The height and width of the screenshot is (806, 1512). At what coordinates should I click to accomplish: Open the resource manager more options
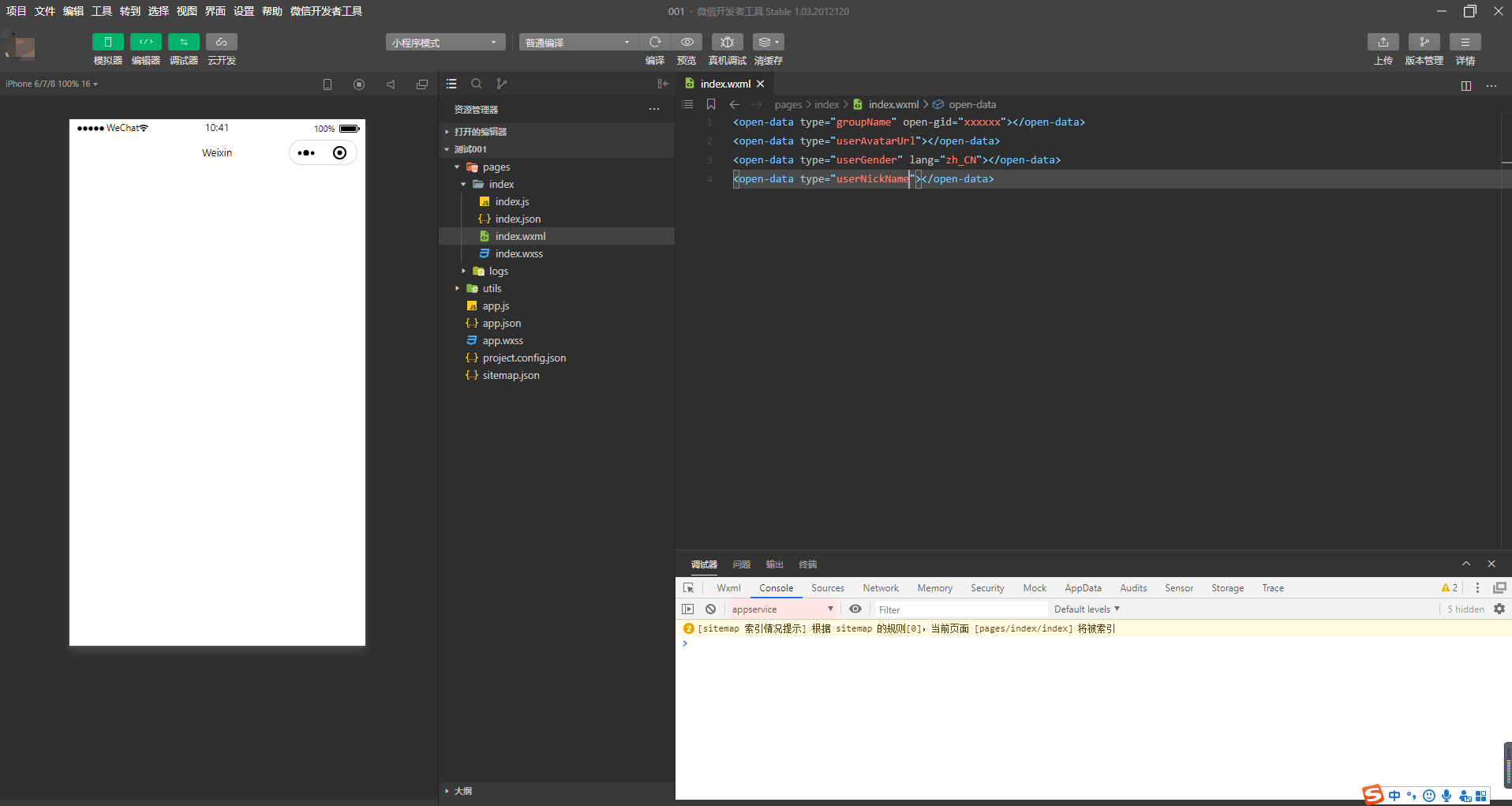654,110
